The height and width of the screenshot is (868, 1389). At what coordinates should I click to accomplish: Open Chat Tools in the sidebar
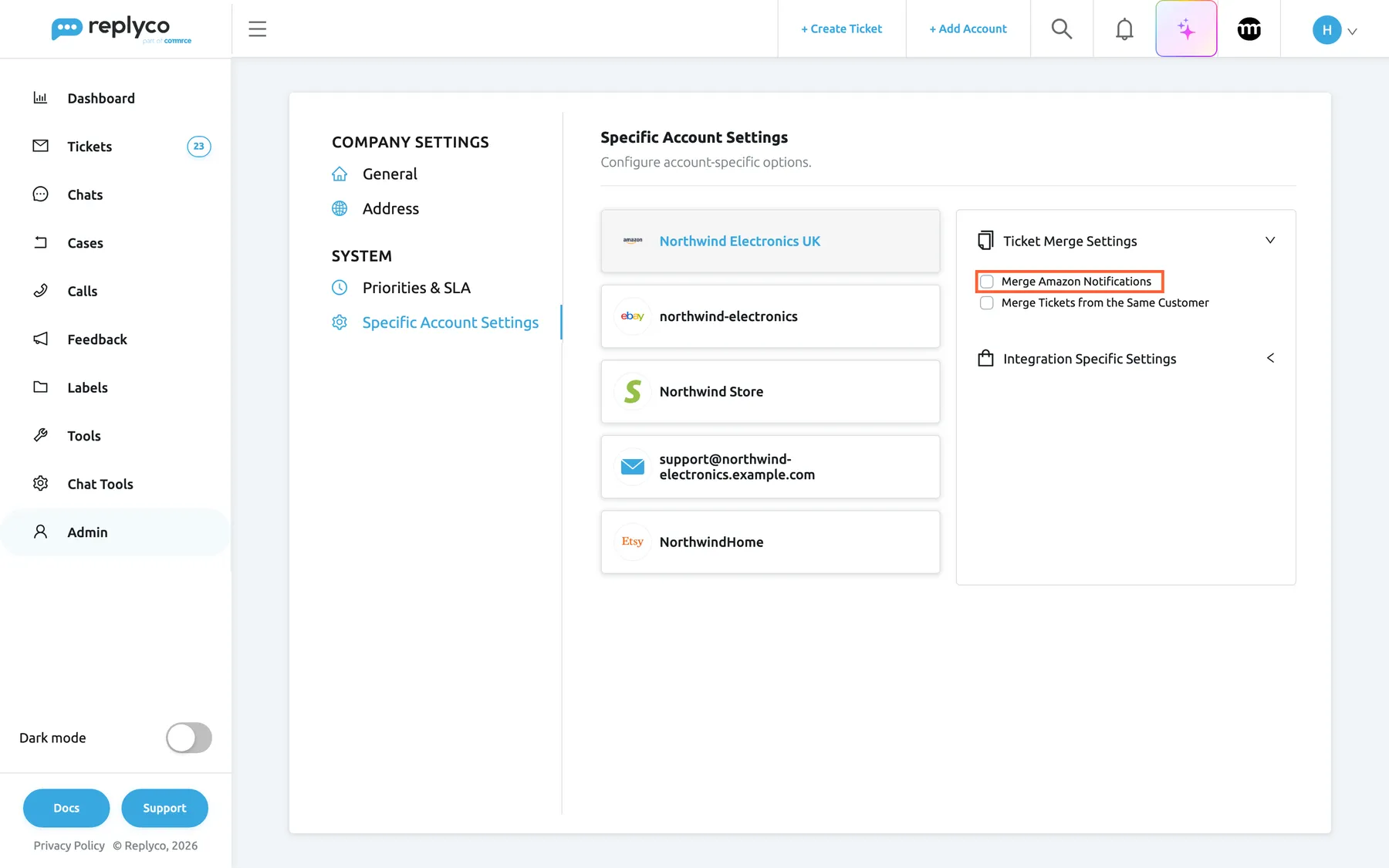[100, 484]
